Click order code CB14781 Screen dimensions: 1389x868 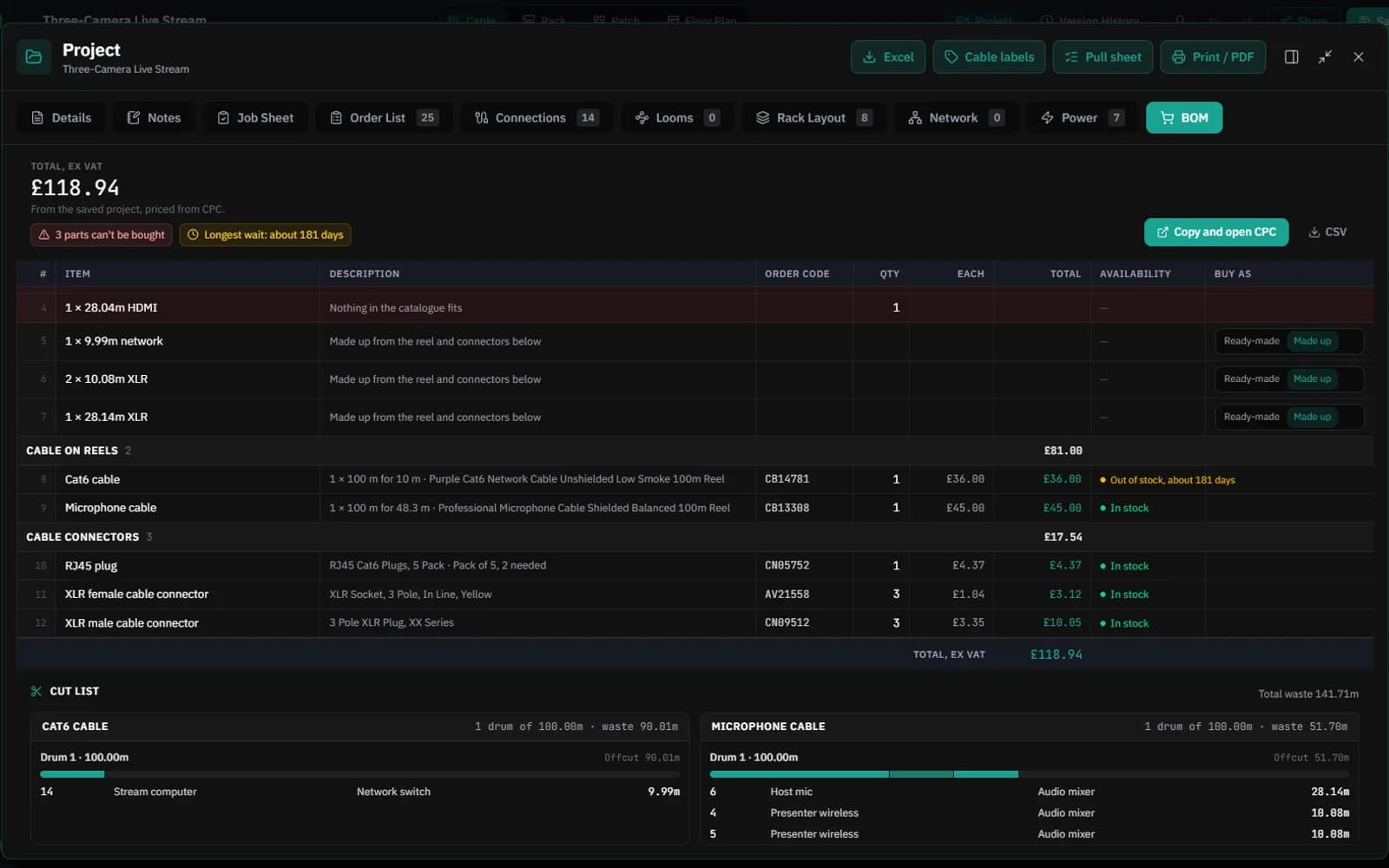tap(787, 479)
